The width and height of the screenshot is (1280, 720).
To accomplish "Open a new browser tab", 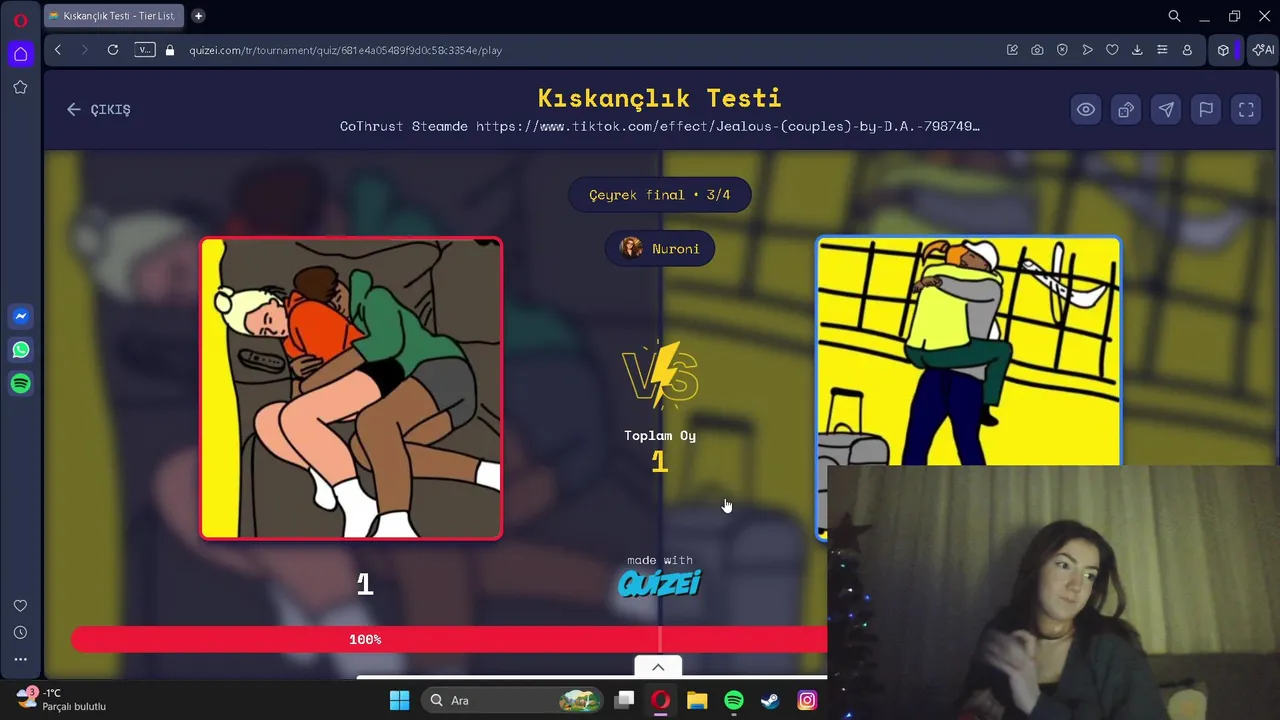I will pos(198,16).
